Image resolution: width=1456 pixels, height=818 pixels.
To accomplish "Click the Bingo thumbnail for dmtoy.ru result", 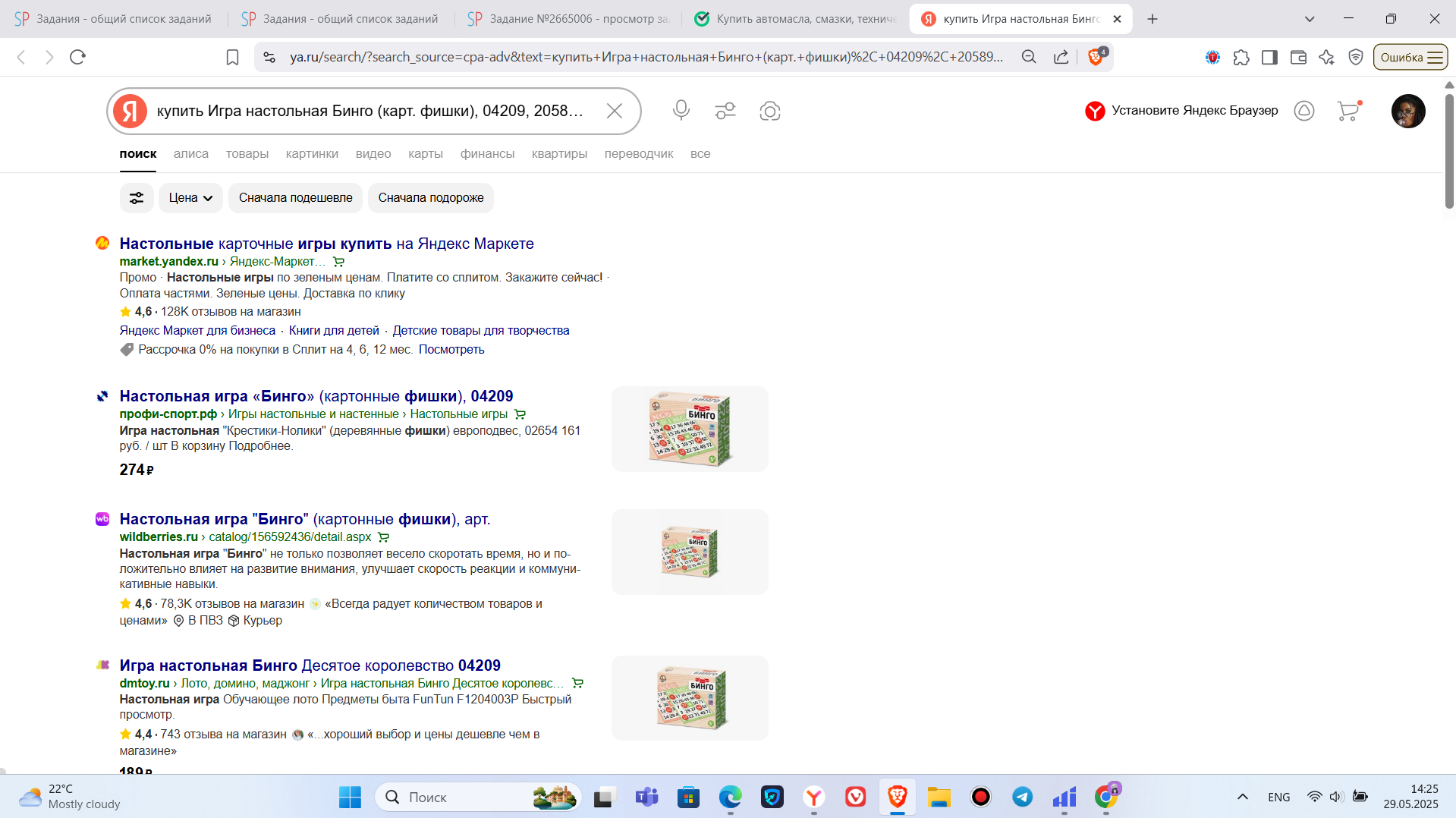I will tap(690, 698).
